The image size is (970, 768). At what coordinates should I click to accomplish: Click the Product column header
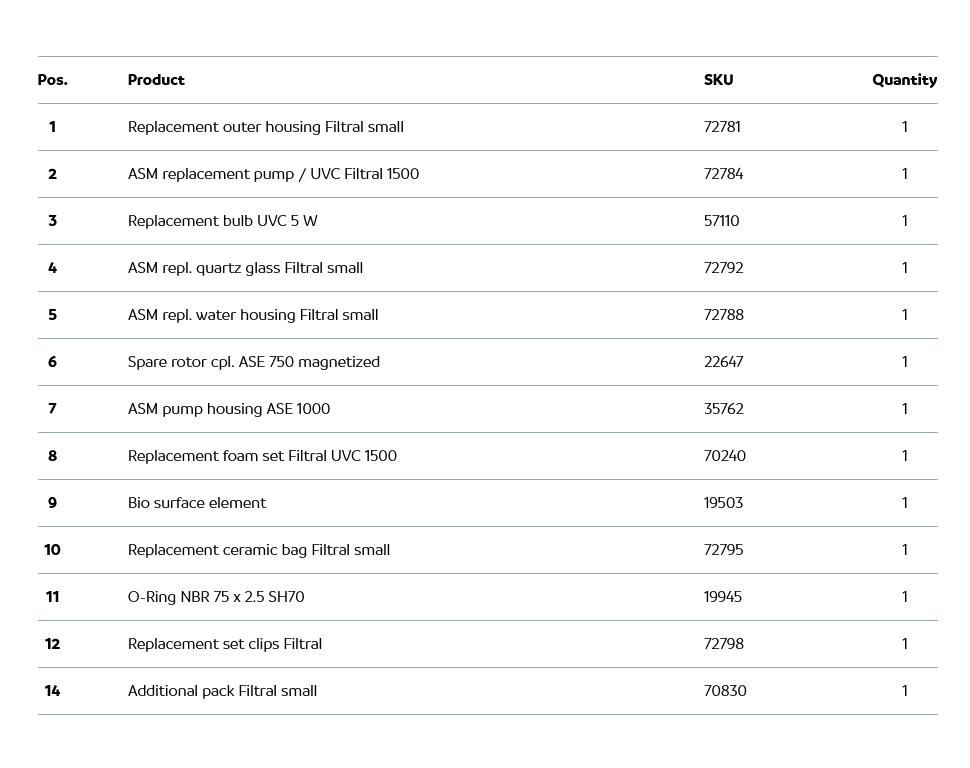click(156, 80)
